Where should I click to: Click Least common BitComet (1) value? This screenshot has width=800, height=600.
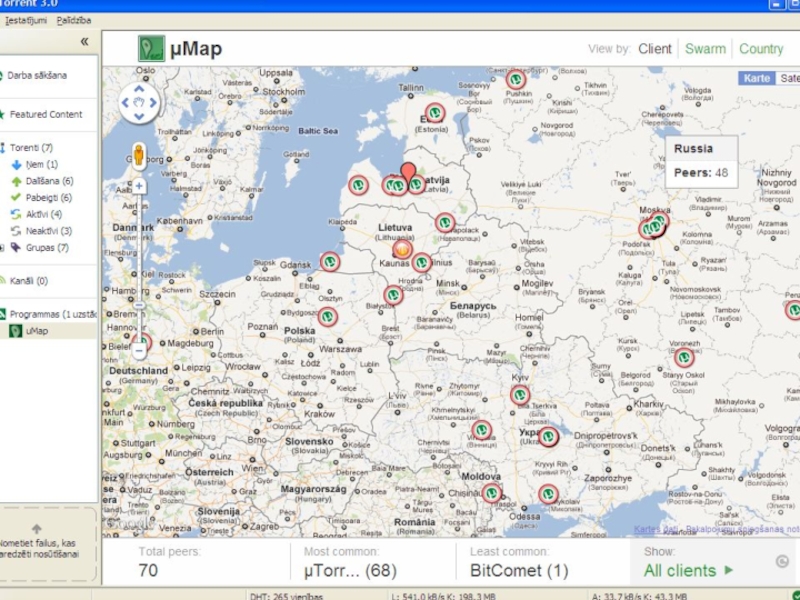tap(519, 570)
